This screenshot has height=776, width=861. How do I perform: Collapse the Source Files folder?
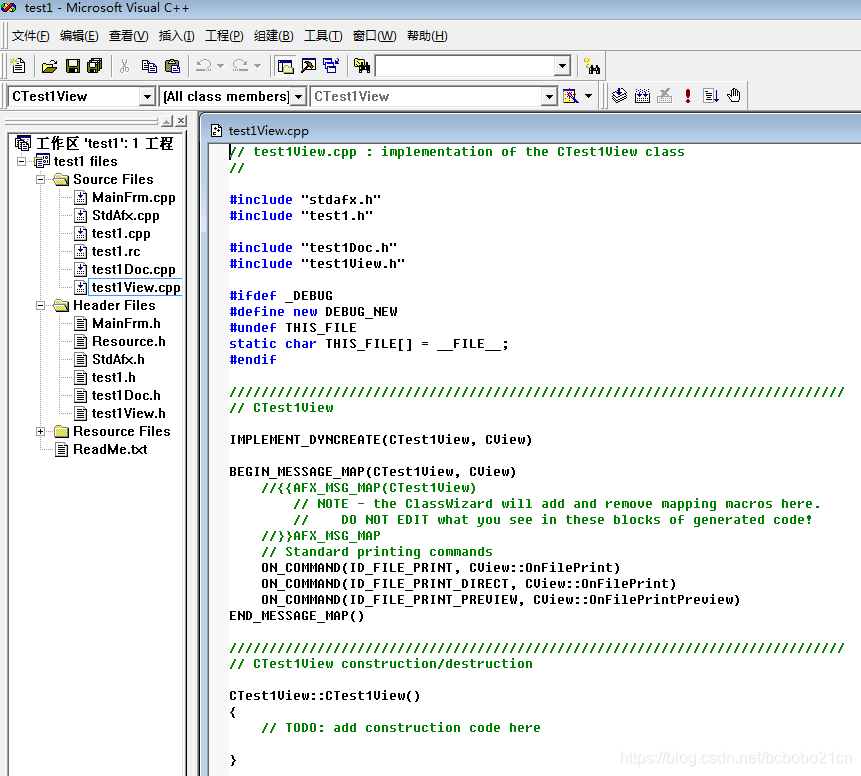point(40,180)
